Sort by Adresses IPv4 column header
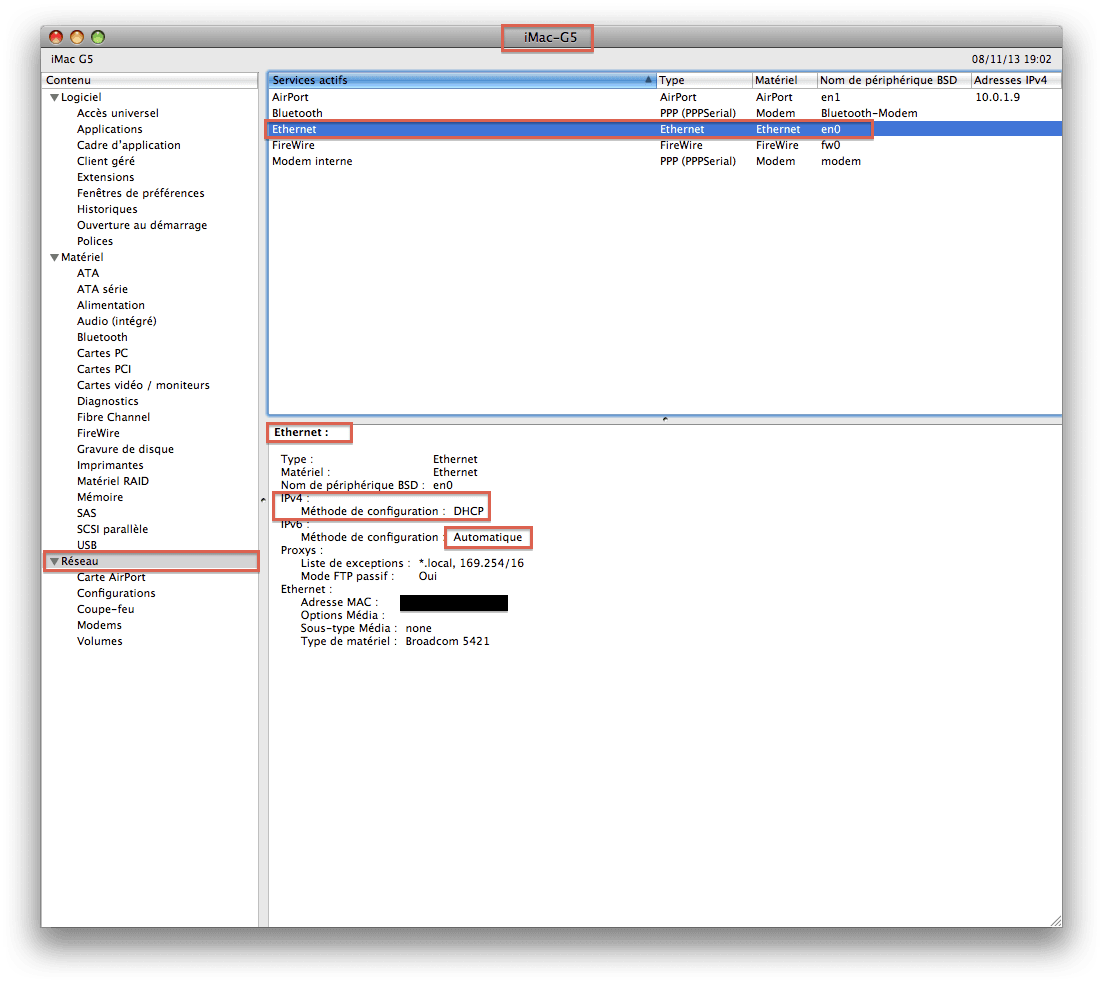 tap(1016, 80)
